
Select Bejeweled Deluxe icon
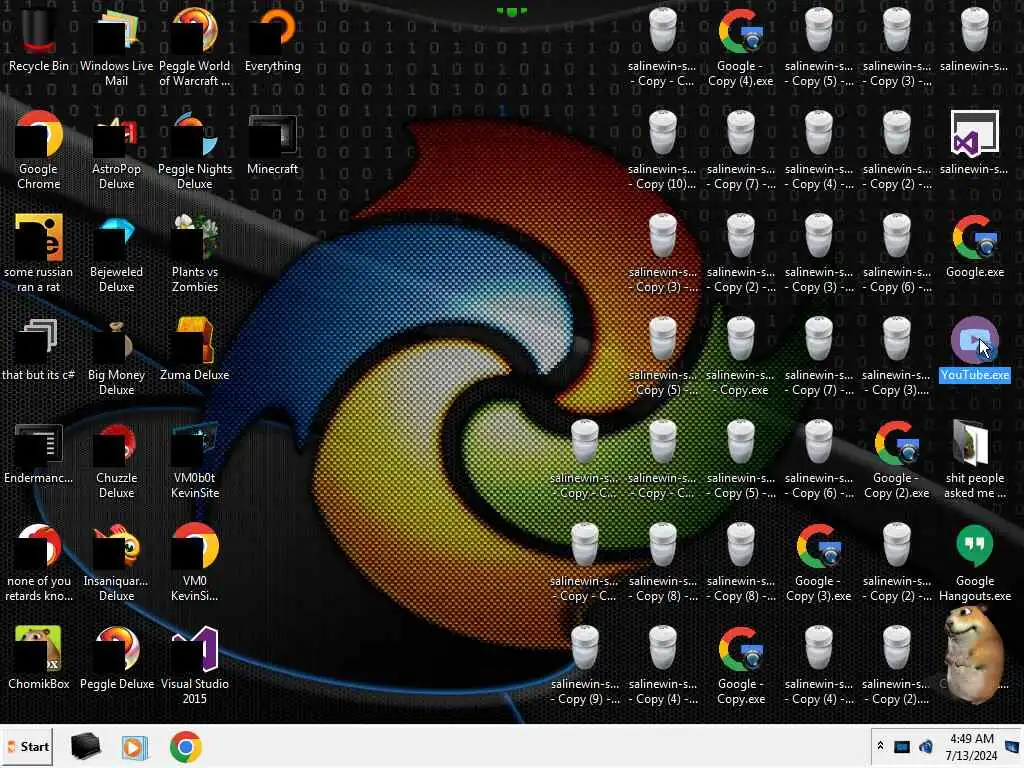(x=116, y=253)
